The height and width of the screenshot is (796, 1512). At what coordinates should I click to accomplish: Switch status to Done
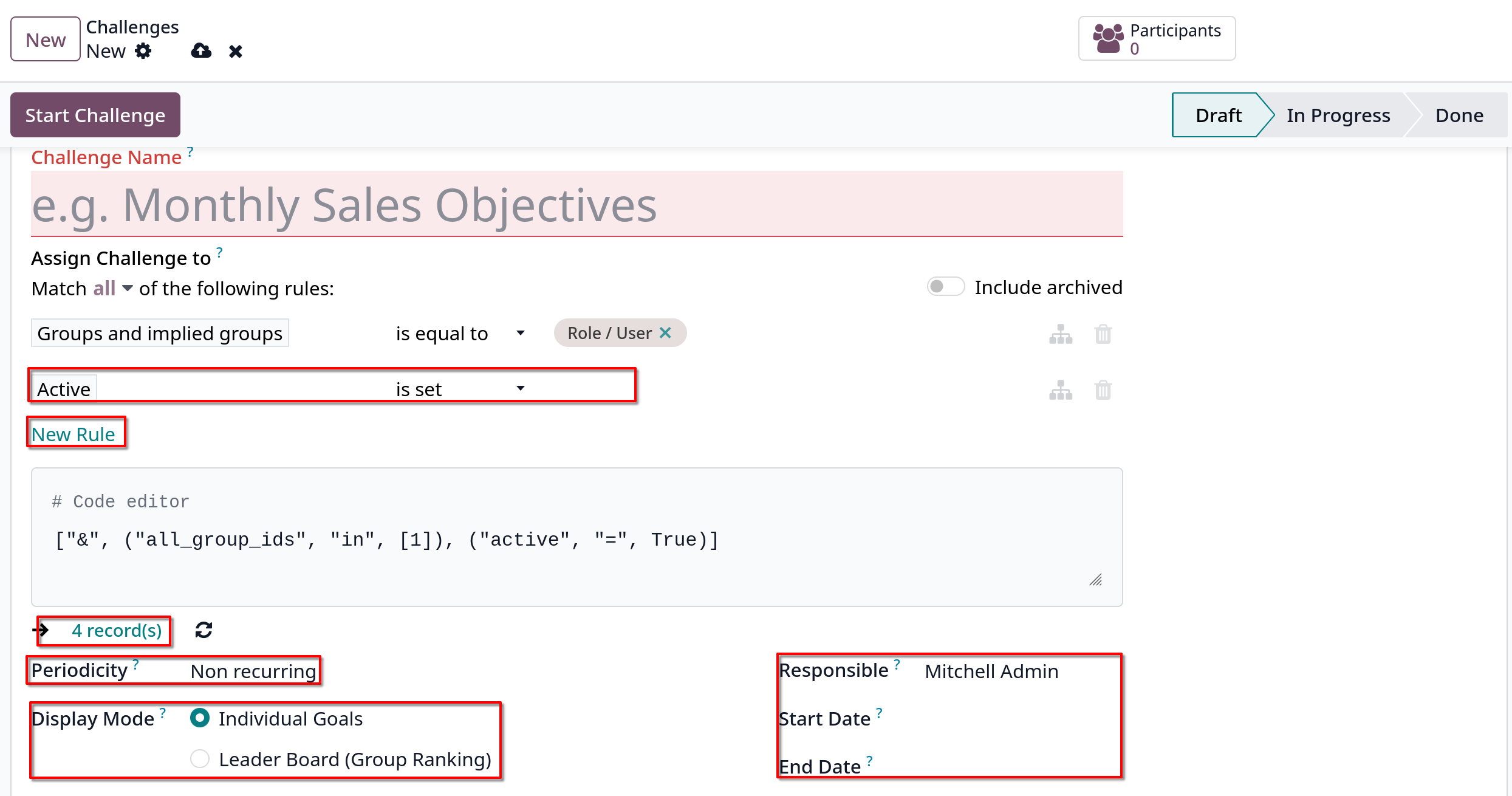coord(1459,115)
